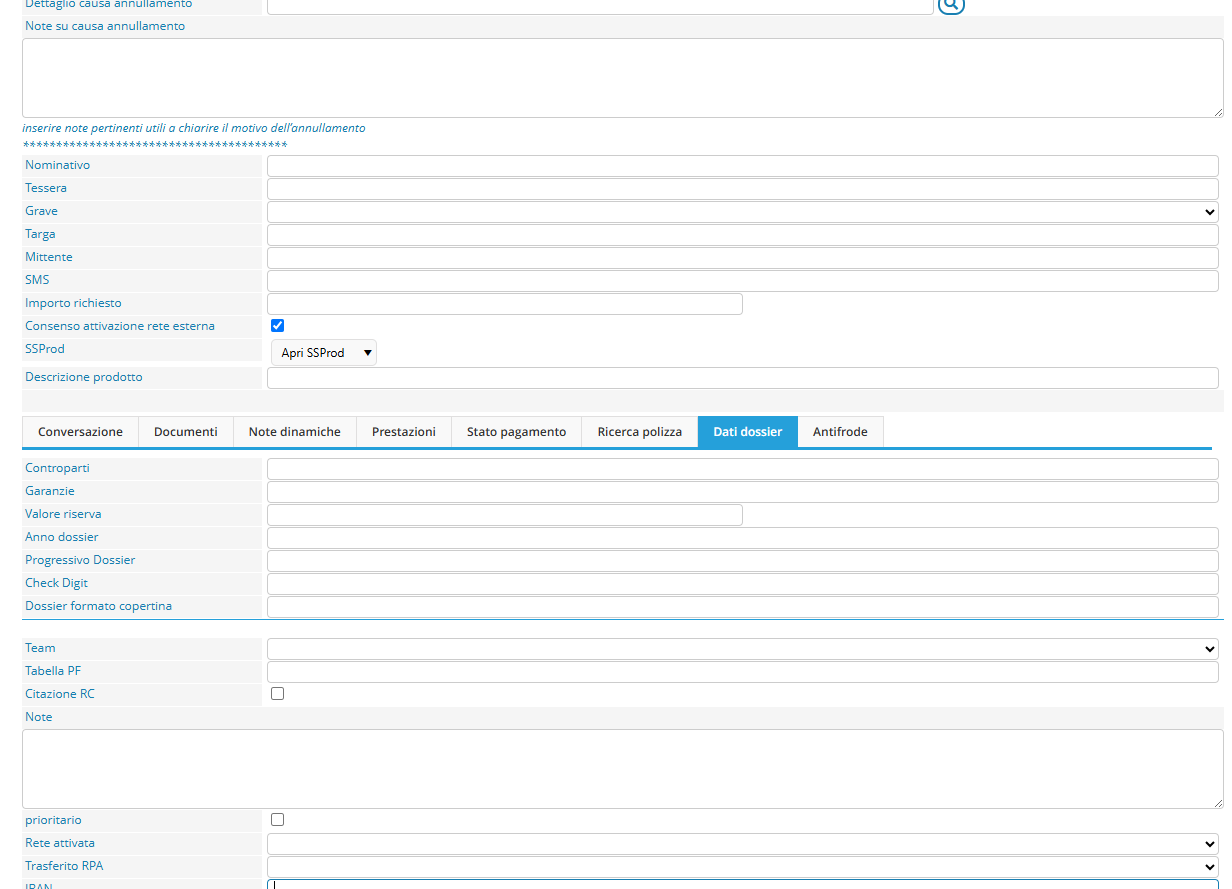1232x889 pixels.
Task: Tick the prioritario checkbox
Action: pos(278,819)
